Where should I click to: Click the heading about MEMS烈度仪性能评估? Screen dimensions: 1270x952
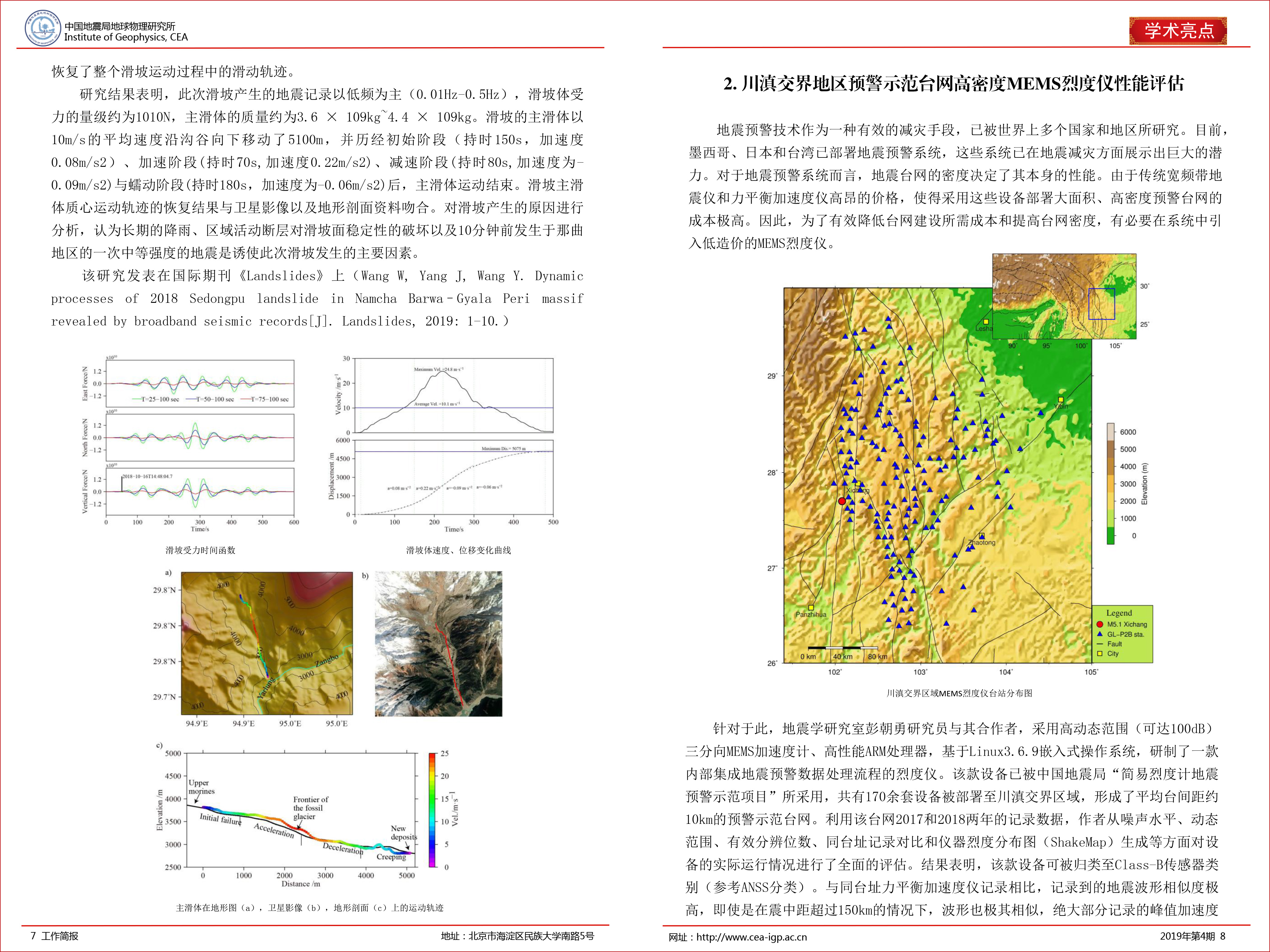point(954,84)
